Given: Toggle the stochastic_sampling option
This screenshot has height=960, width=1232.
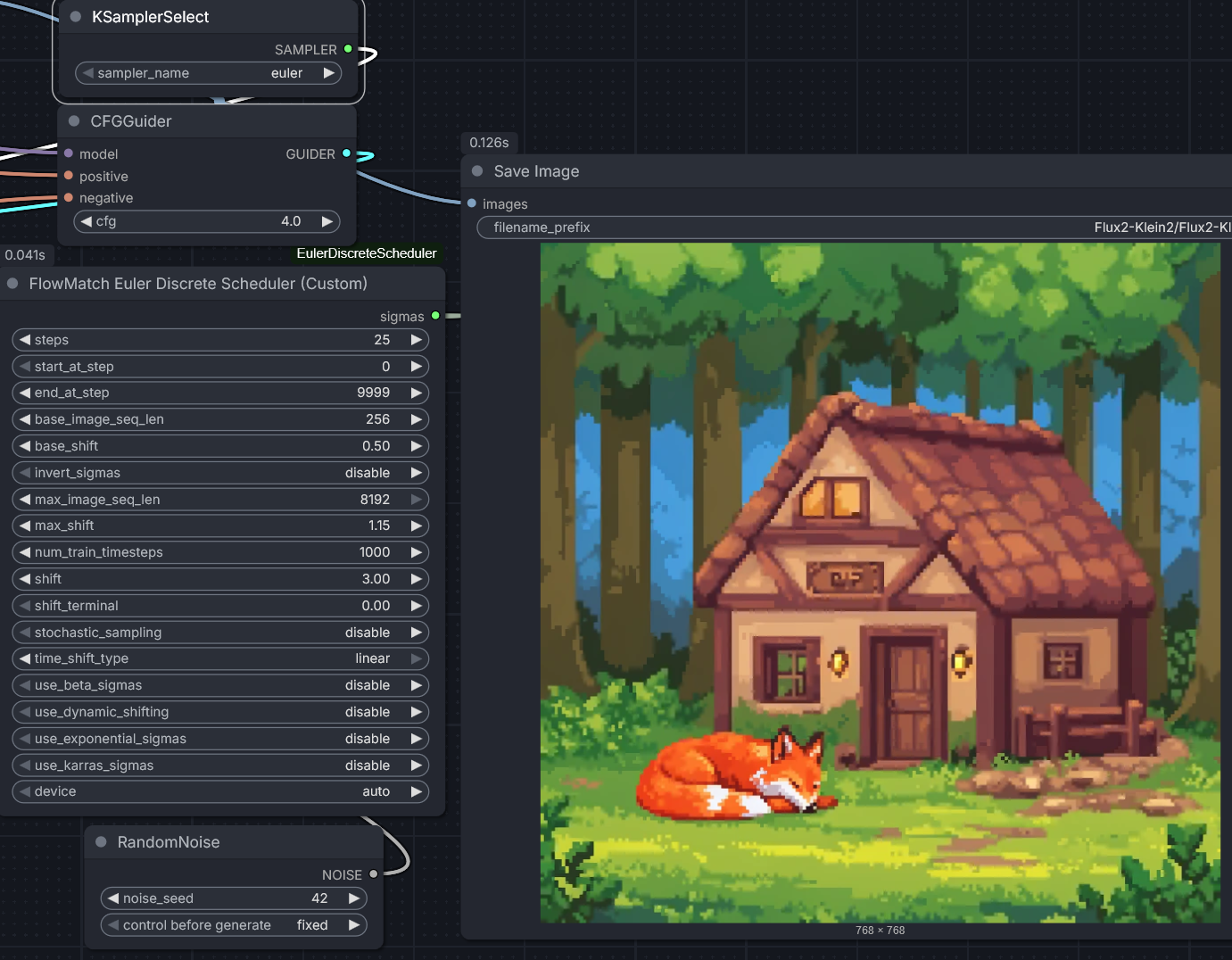Looking at the screenshot, I should pos(220,633).
